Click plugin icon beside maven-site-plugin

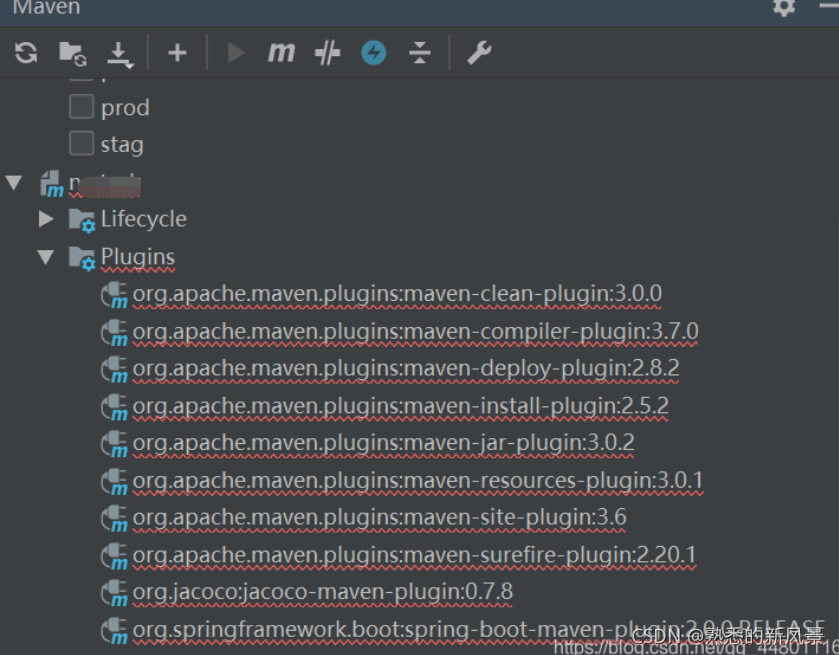pyautogui.click(x=115, y=519)
